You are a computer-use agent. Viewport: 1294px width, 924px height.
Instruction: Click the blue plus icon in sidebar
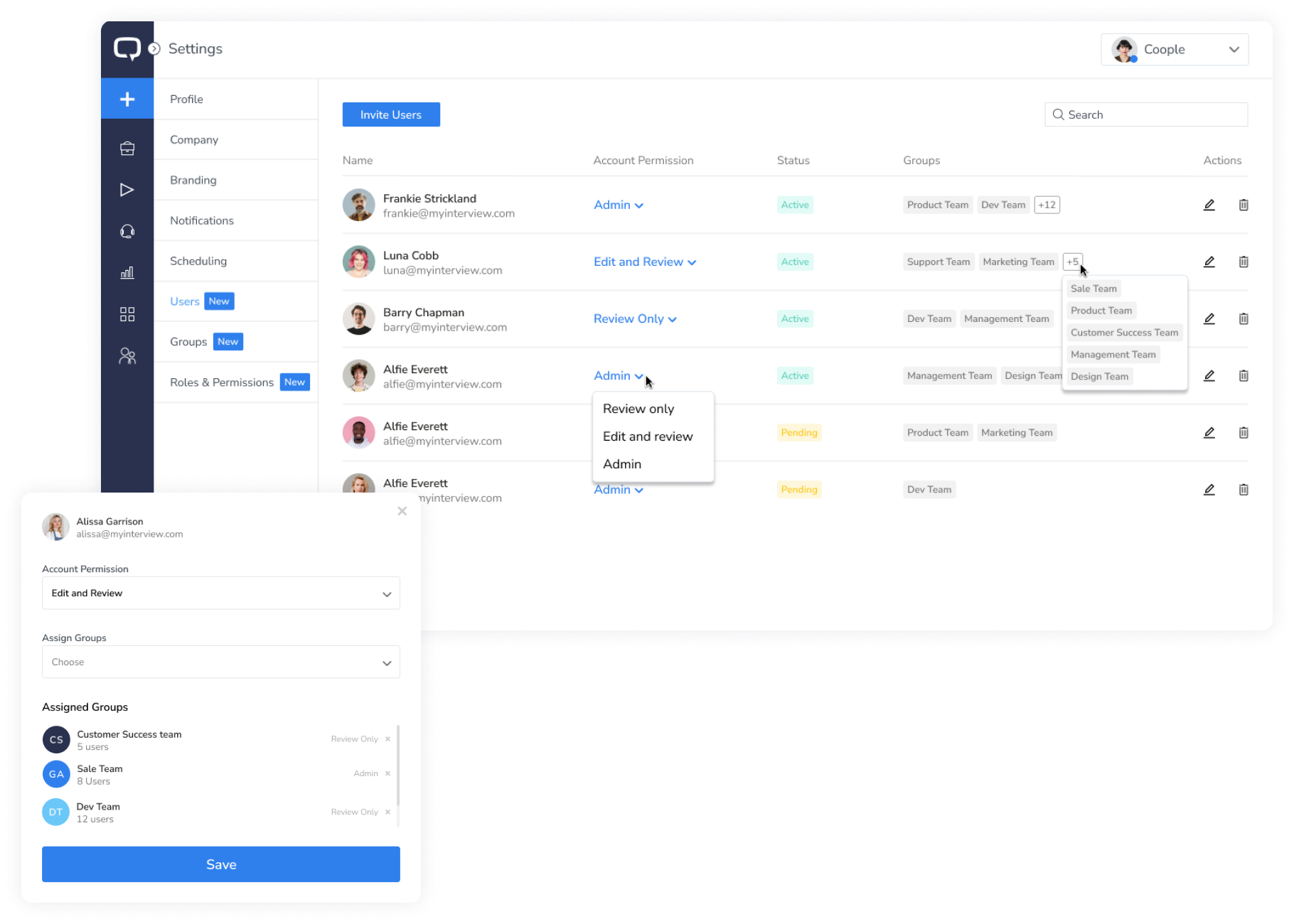[x=127, y=99]
